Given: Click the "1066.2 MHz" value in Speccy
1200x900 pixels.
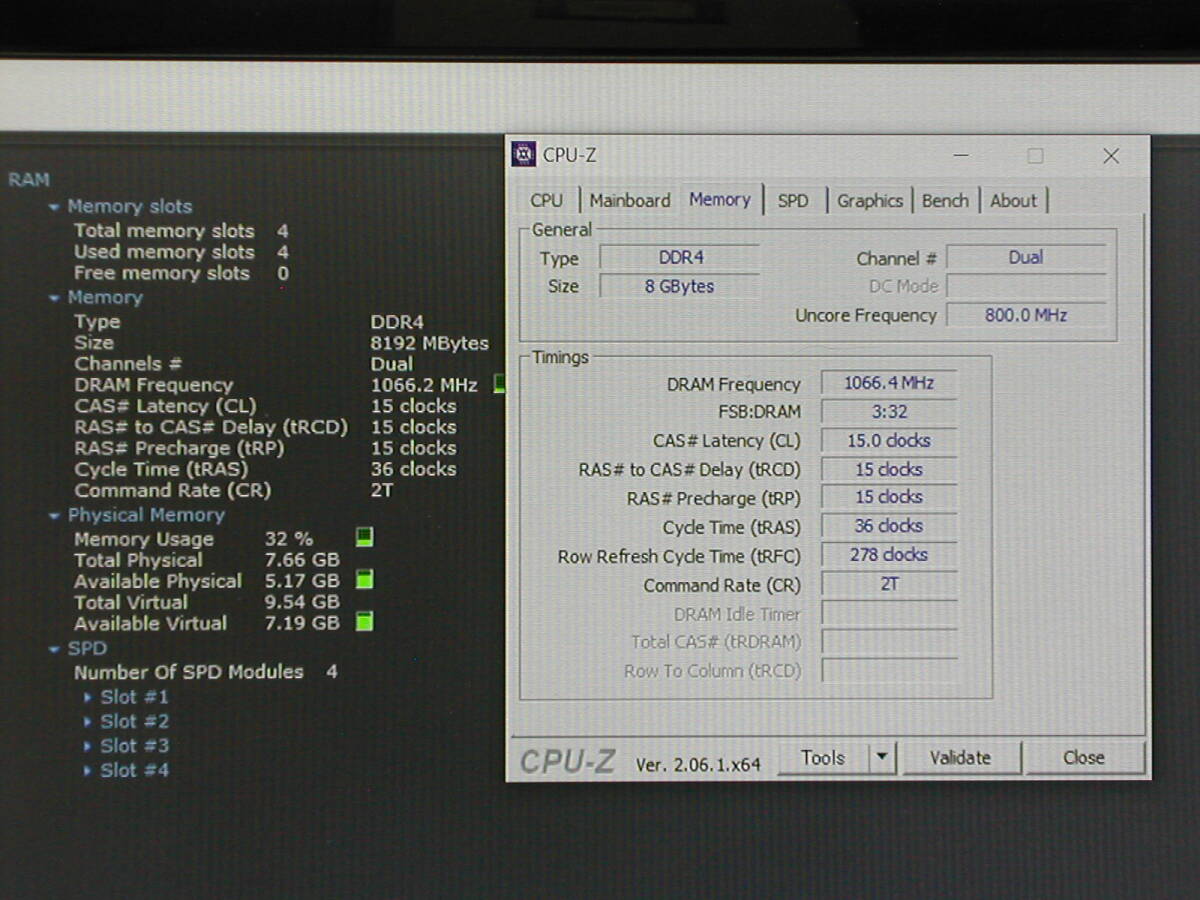Looking at the screenshot, I should pos(424,385).
